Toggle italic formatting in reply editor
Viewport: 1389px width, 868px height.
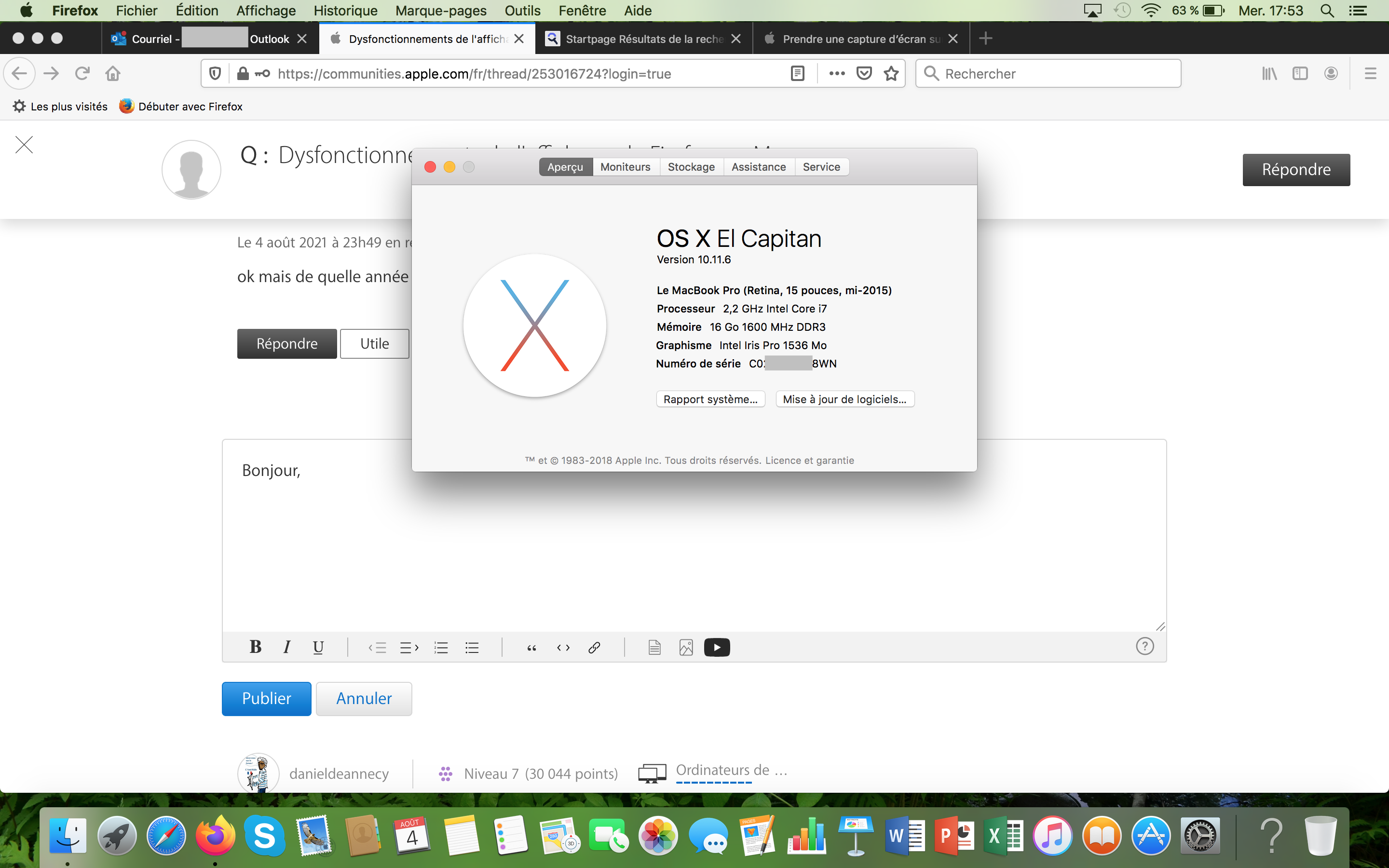[x=286, y=647]
